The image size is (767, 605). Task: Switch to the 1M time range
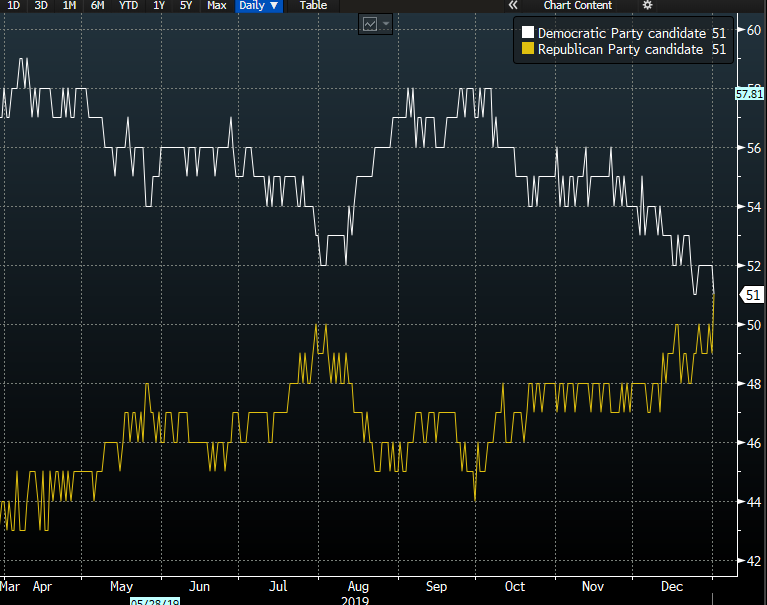pos(69,6)
